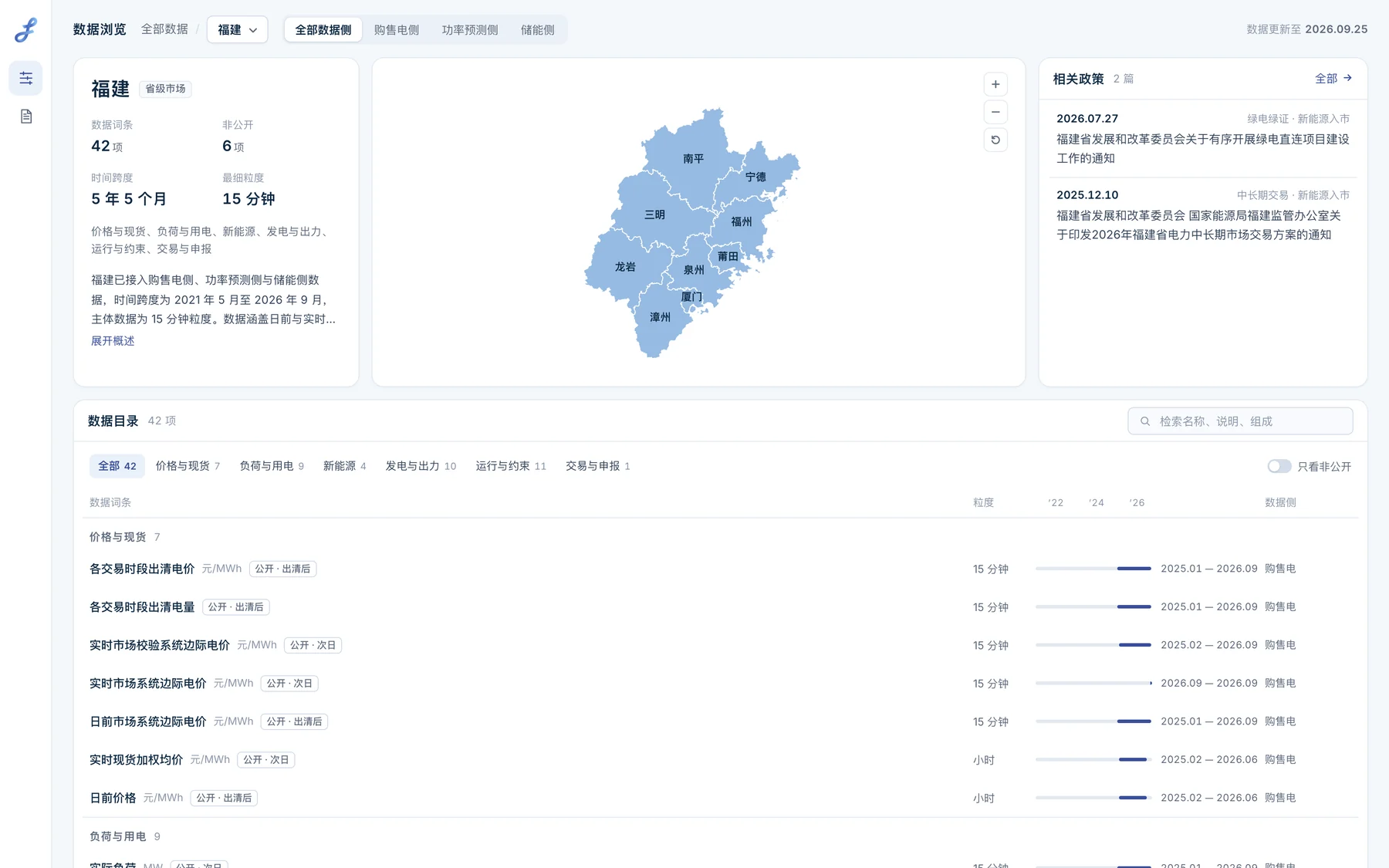Filter catalog by 价格与现货
This screenshot has height=868, width=1389.
point(188,466)
